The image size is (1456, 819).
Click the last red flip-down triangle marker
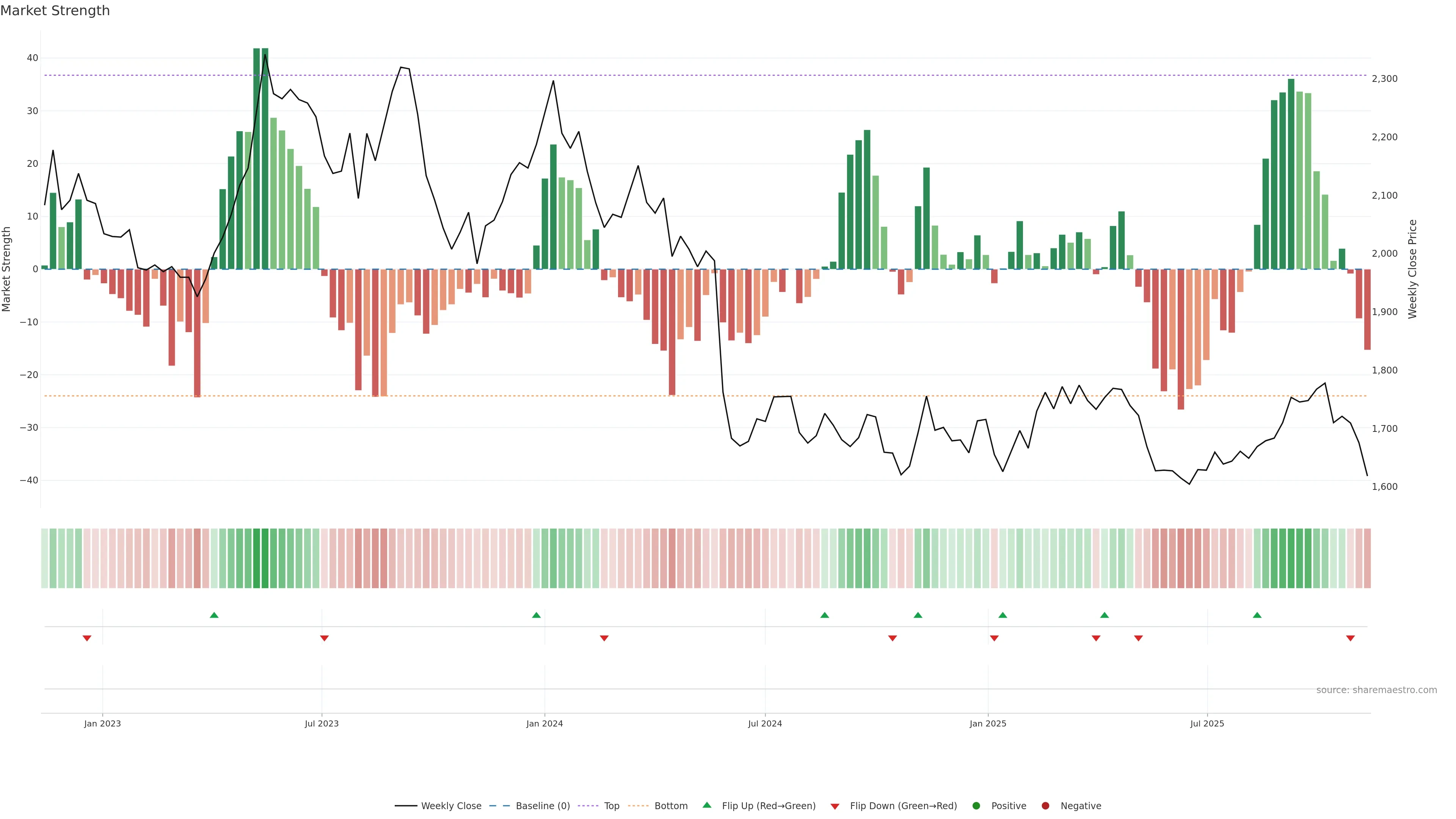point(1350,638)
